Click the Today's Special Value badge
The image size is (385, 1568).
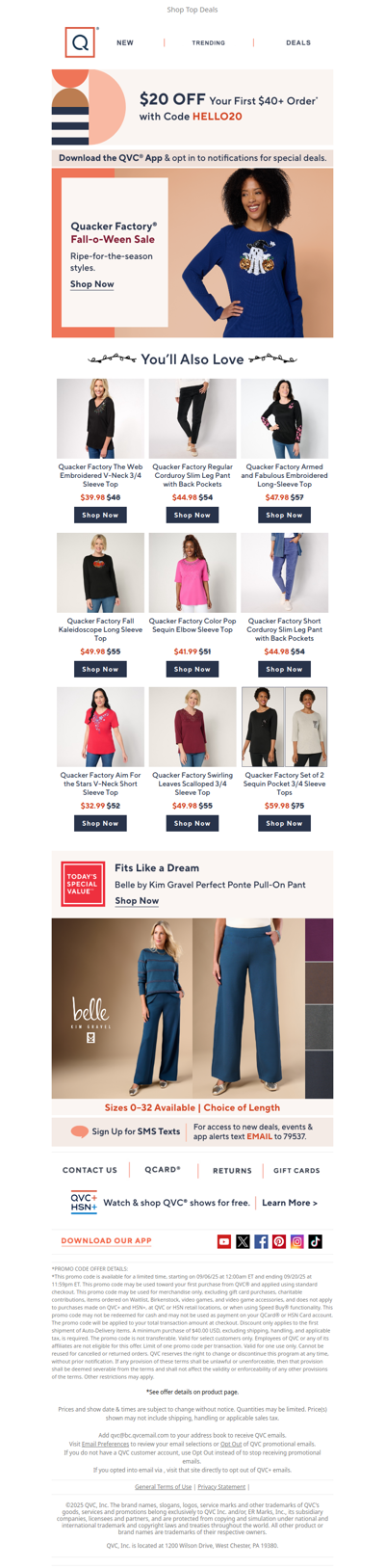pyautogui.click(x=83, y=884)
